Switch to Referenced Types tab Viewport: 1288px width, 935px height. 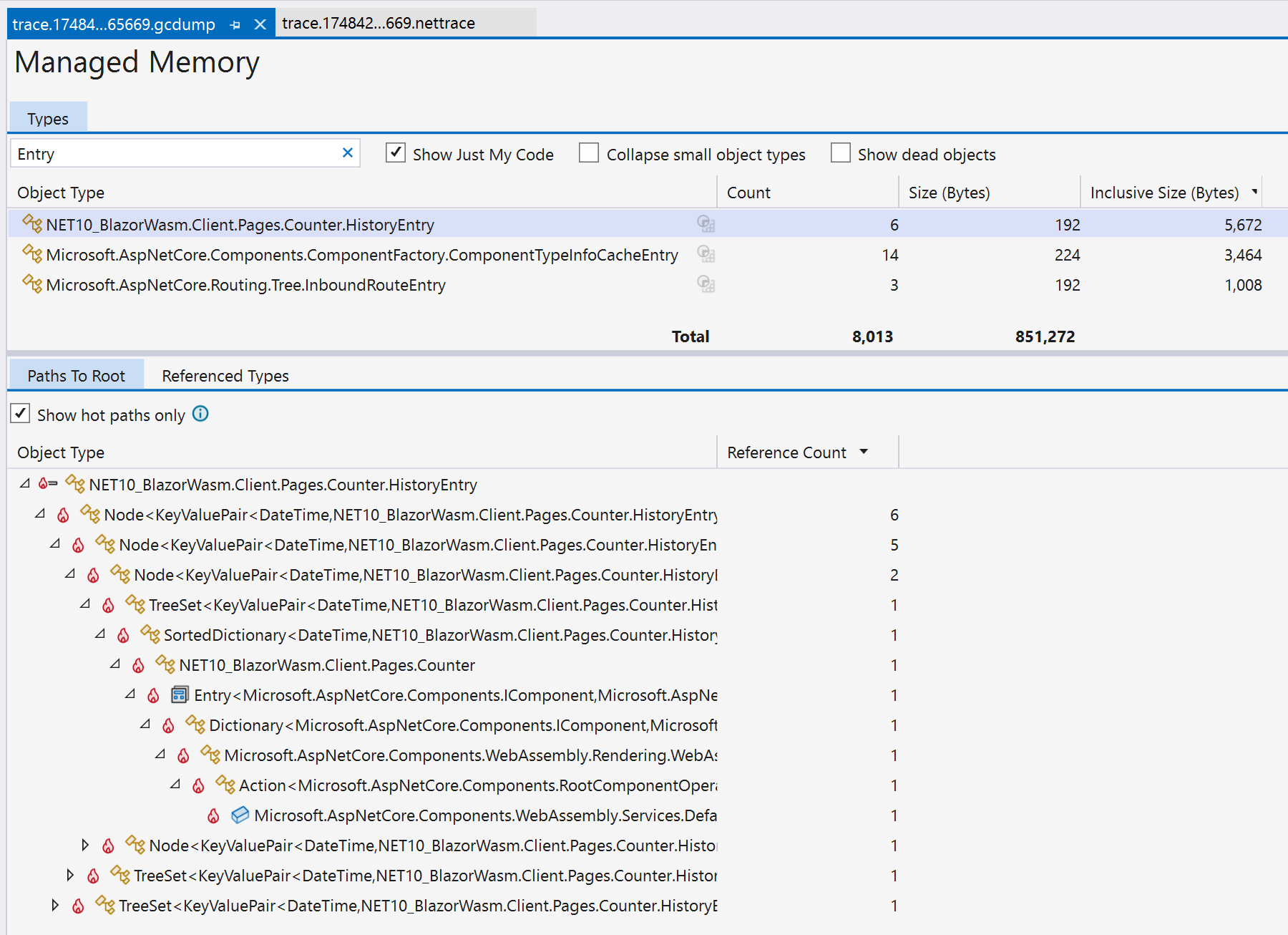[x=225, y=375]
